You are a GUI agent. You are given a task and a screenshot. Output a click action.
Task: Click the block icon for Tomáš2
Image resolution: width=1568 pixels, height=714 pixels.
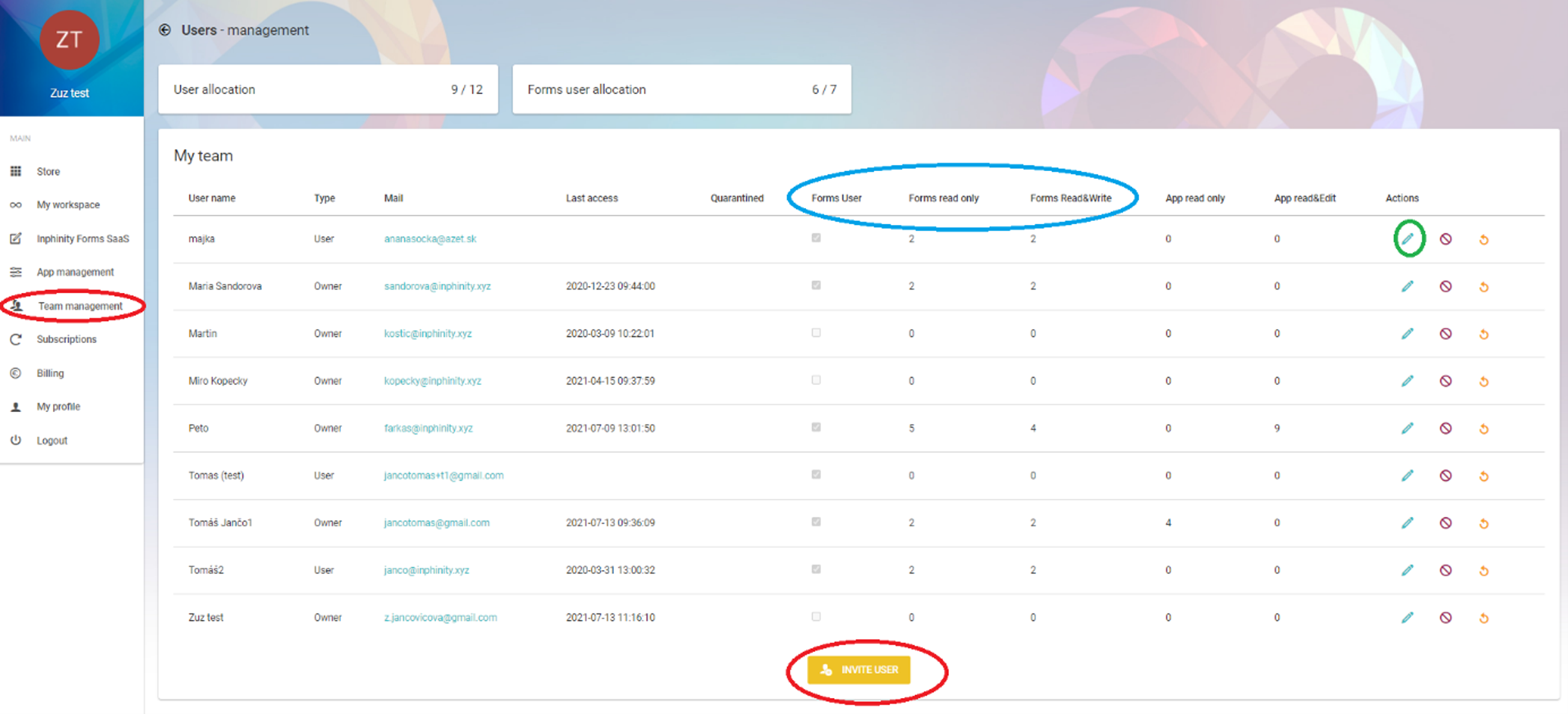tap(1445, 570)
